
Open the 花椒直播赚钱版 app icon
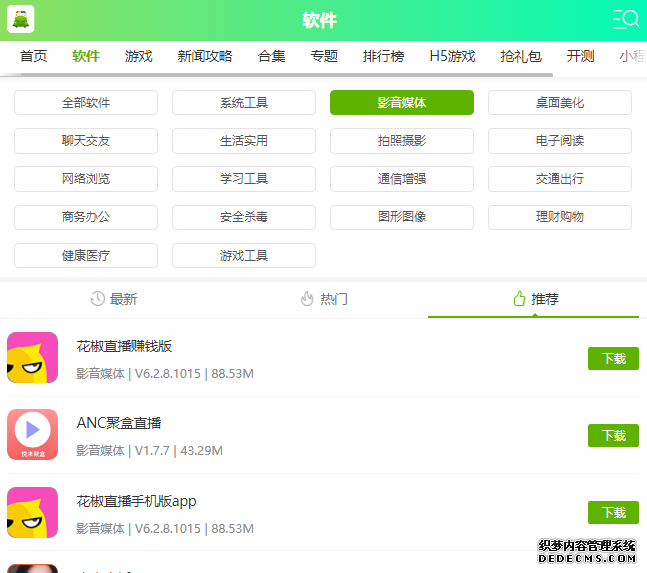(33, 357)
